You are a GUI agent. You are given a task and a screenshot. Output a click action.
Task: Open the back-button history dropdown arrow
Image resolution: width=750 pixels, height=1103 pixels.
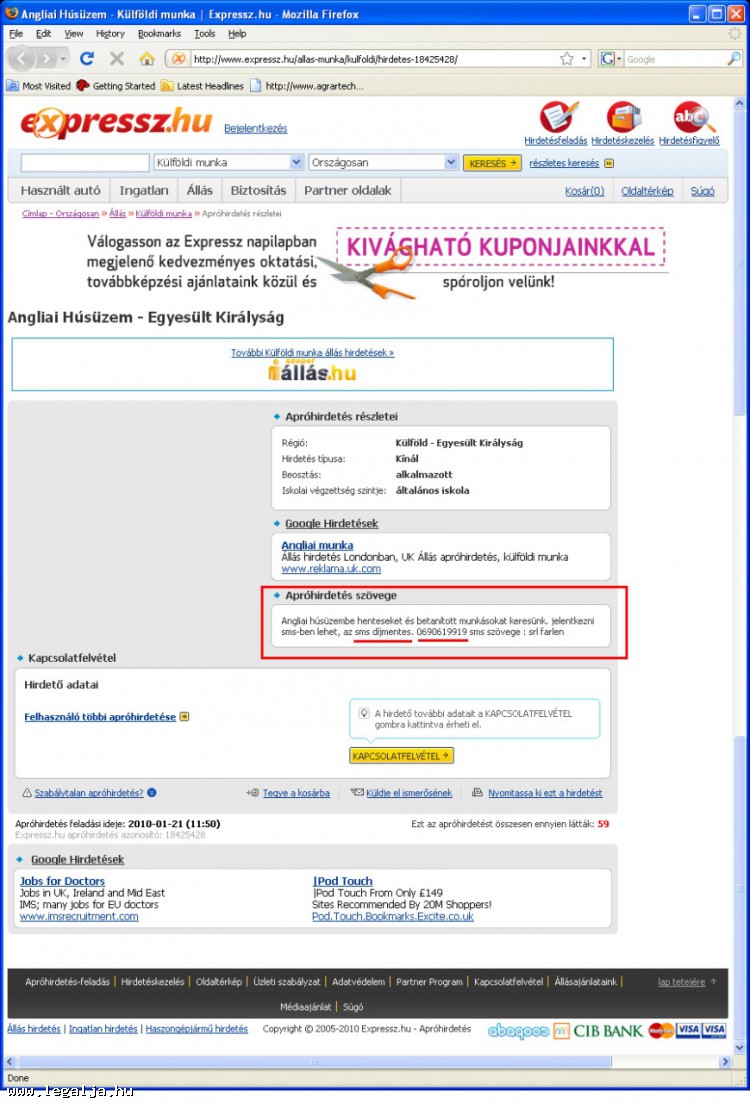[x=63, y=59]
